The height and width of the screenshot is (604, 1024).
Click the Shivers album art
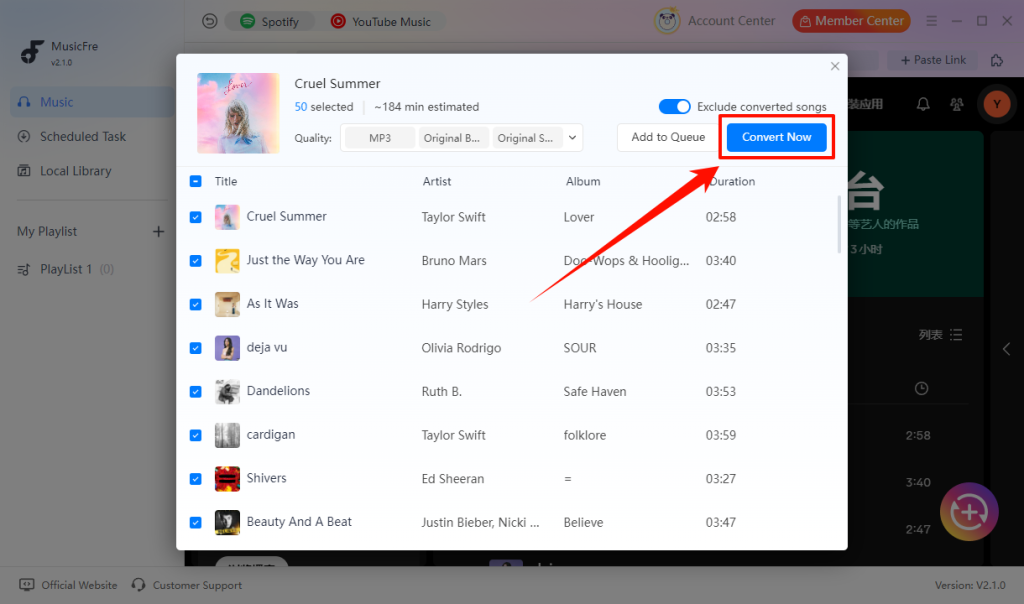(227, 479)
